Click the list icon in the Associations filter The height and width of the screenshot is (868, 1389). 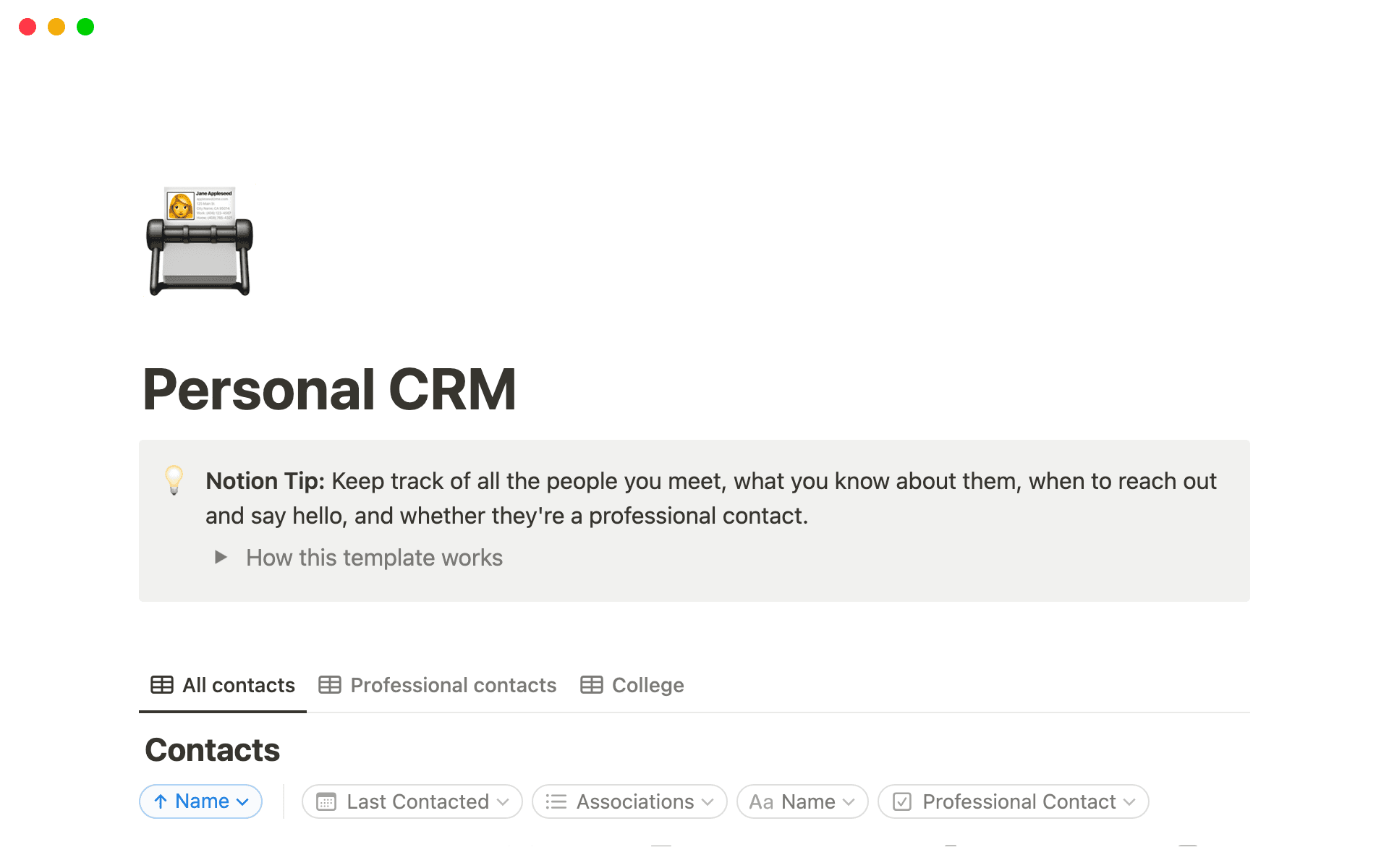(x=556, y=801)
